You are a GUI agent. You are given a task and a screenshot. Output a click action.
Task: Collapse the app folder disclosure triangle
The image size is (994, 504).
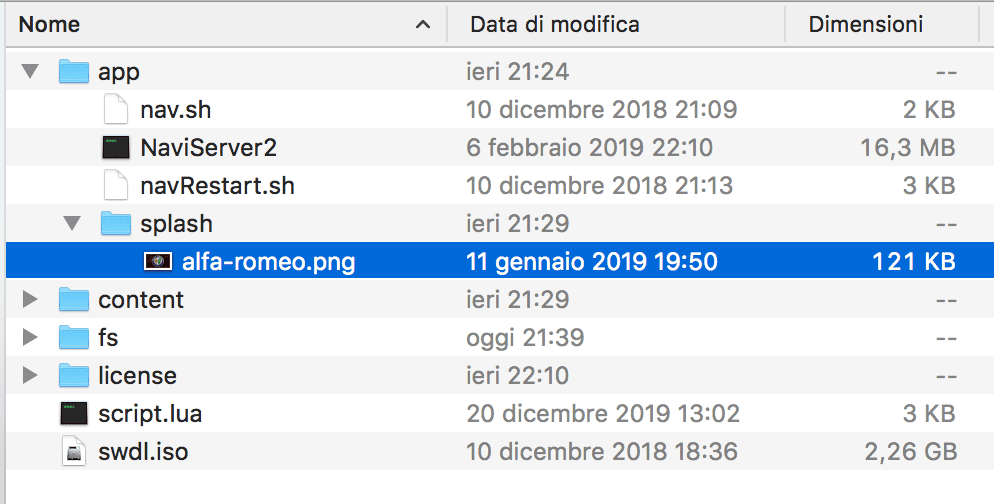click(x=30, y=72)
